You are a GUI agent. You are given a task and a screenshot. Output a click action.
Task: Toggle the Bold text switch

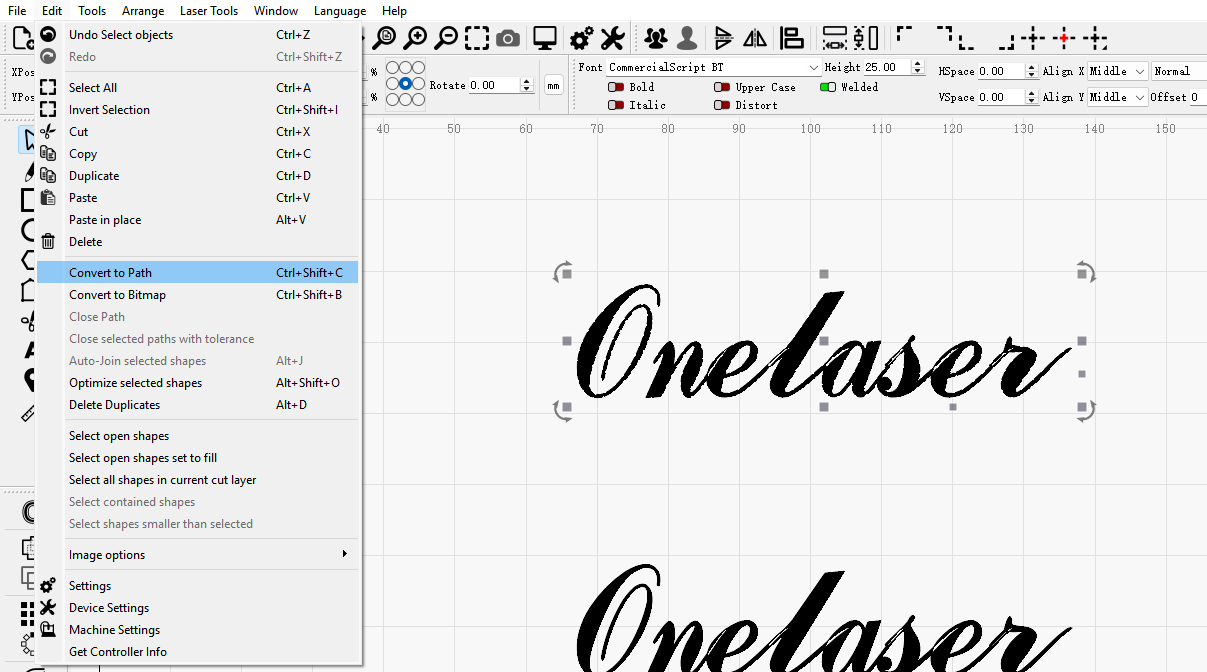point(616,87)
